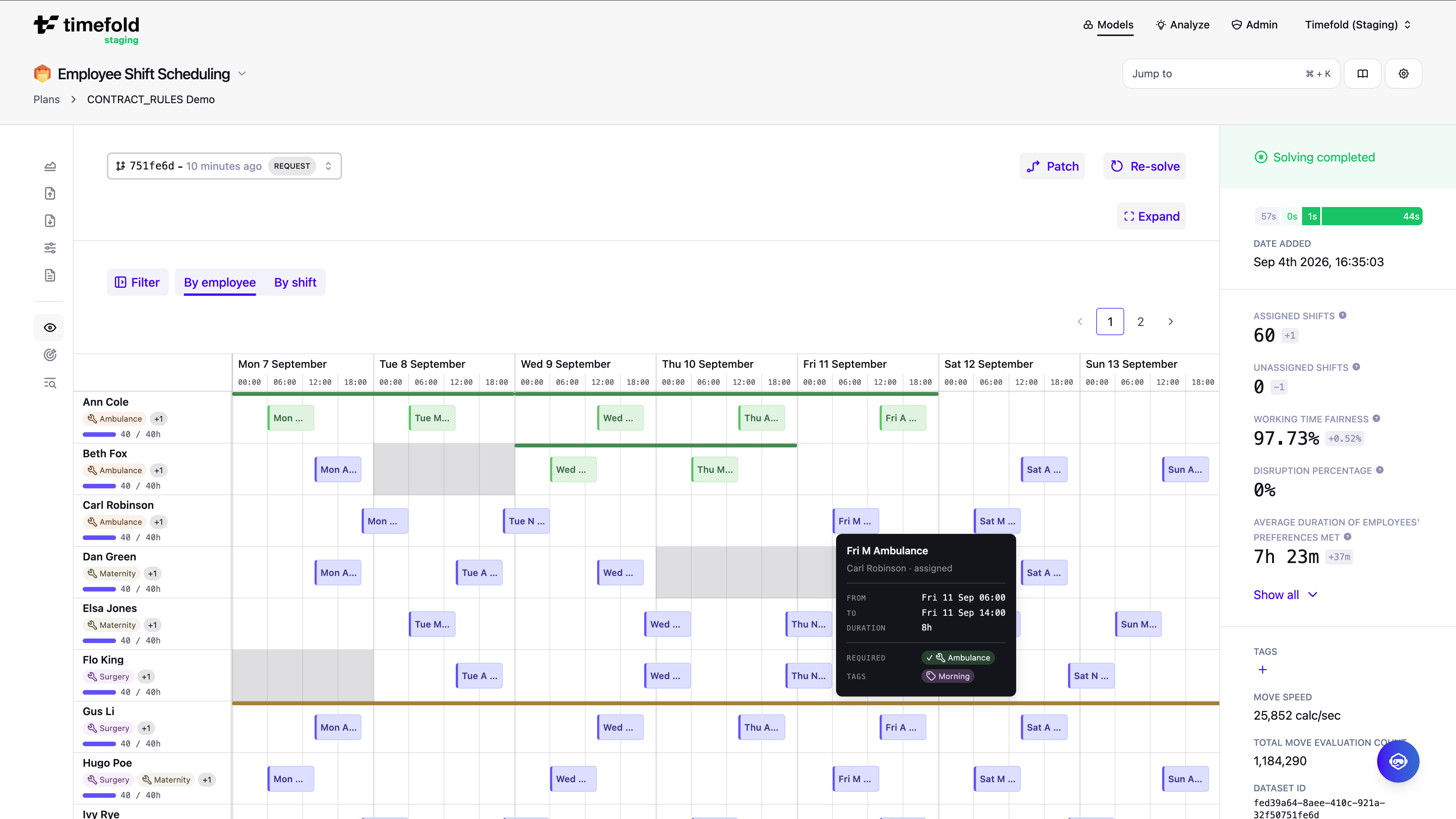Image resolution: width=1456 pixels, height=819 pixels.
Task: Switch to the By shift view
Action: [295, 282]
